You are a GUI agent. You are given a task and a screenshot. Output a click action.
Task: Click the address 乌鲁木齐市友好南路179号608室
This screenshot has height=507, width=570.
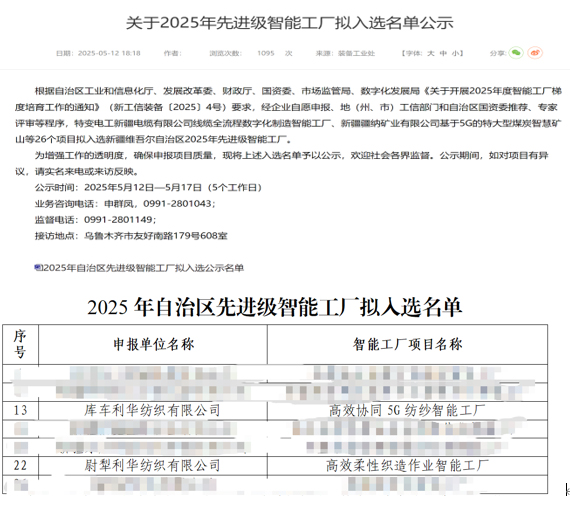156,236
